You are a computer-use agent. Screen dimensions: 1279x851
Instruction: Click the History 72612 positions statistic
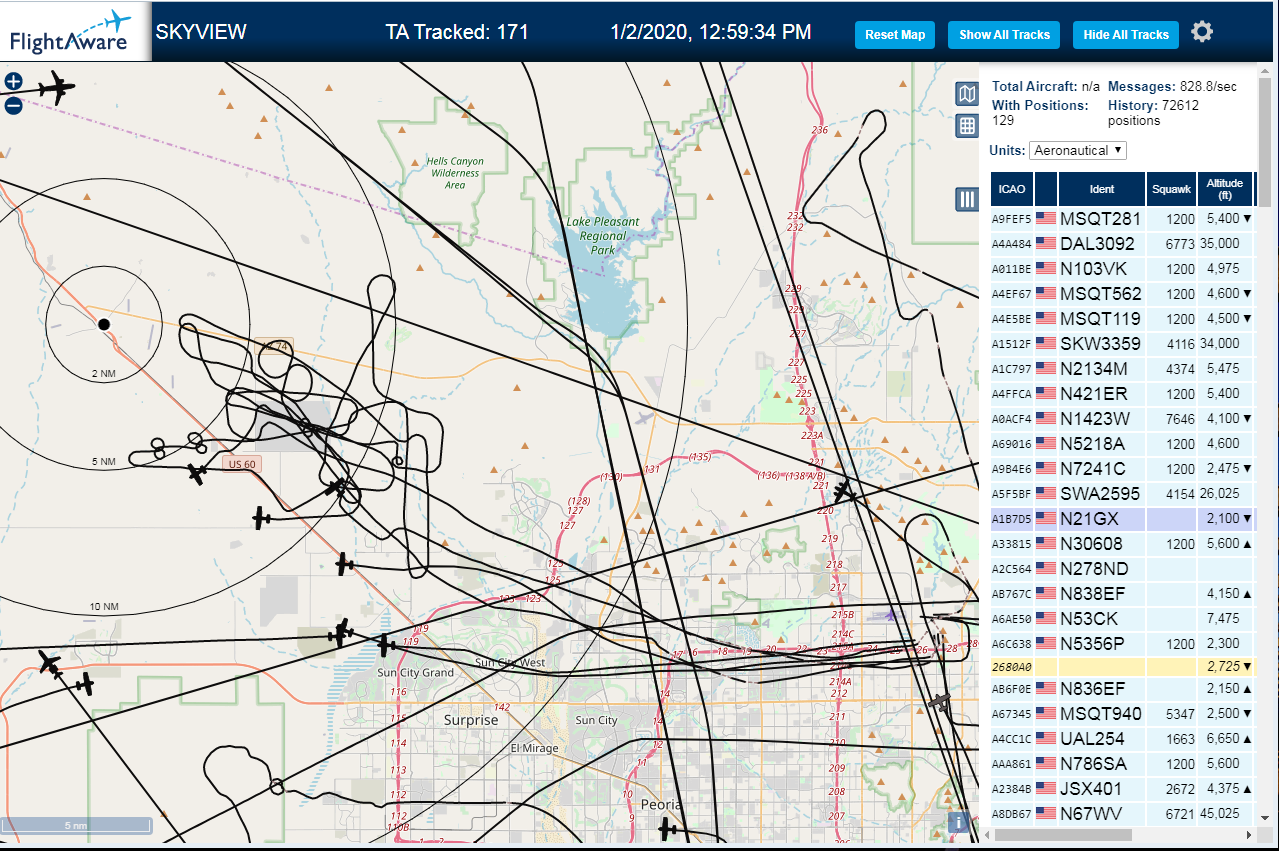[x=1153, y=112]
